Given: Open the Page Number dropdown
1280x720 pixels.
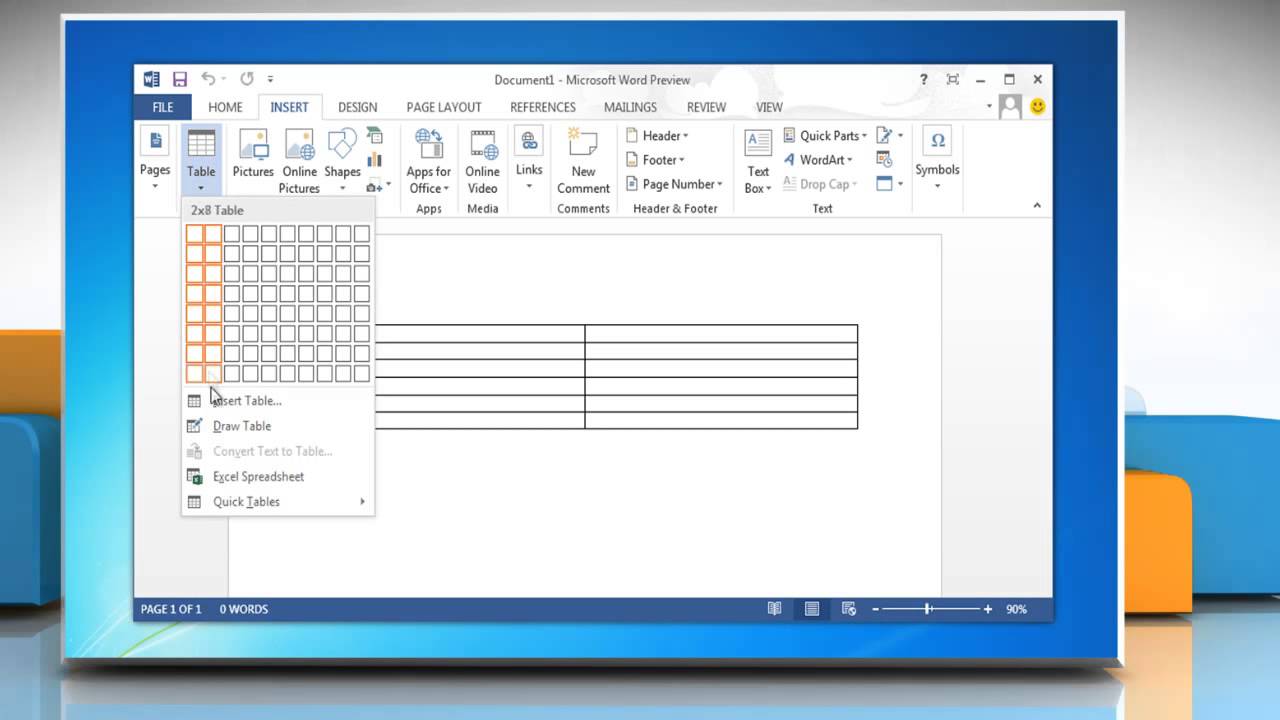Looking at the screenshot, I should [674, 184].
